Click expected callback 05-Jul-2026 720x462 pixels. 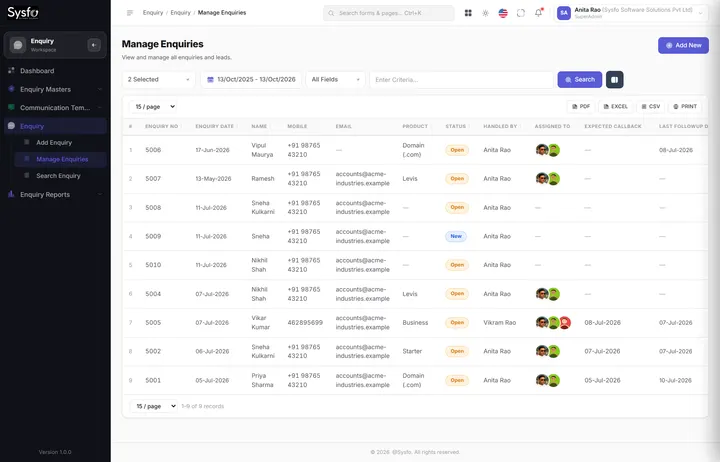602,380
